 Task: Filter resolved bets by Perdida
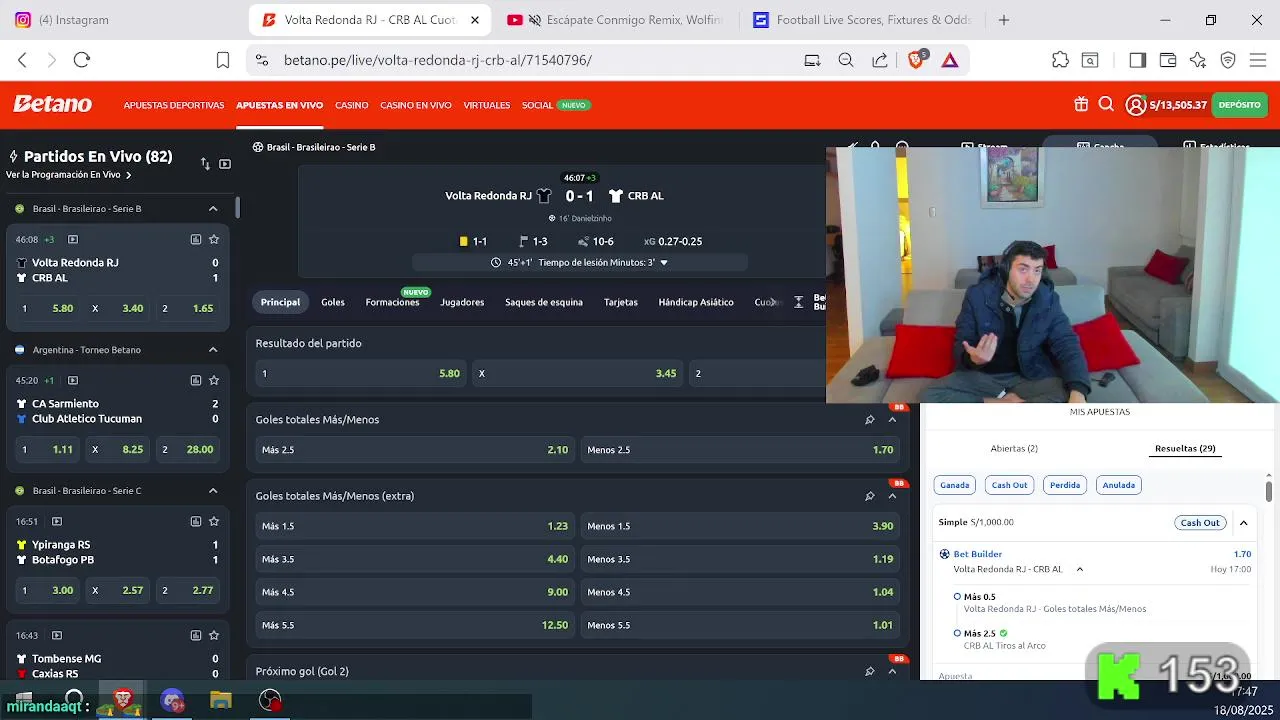coord(1065,485)
